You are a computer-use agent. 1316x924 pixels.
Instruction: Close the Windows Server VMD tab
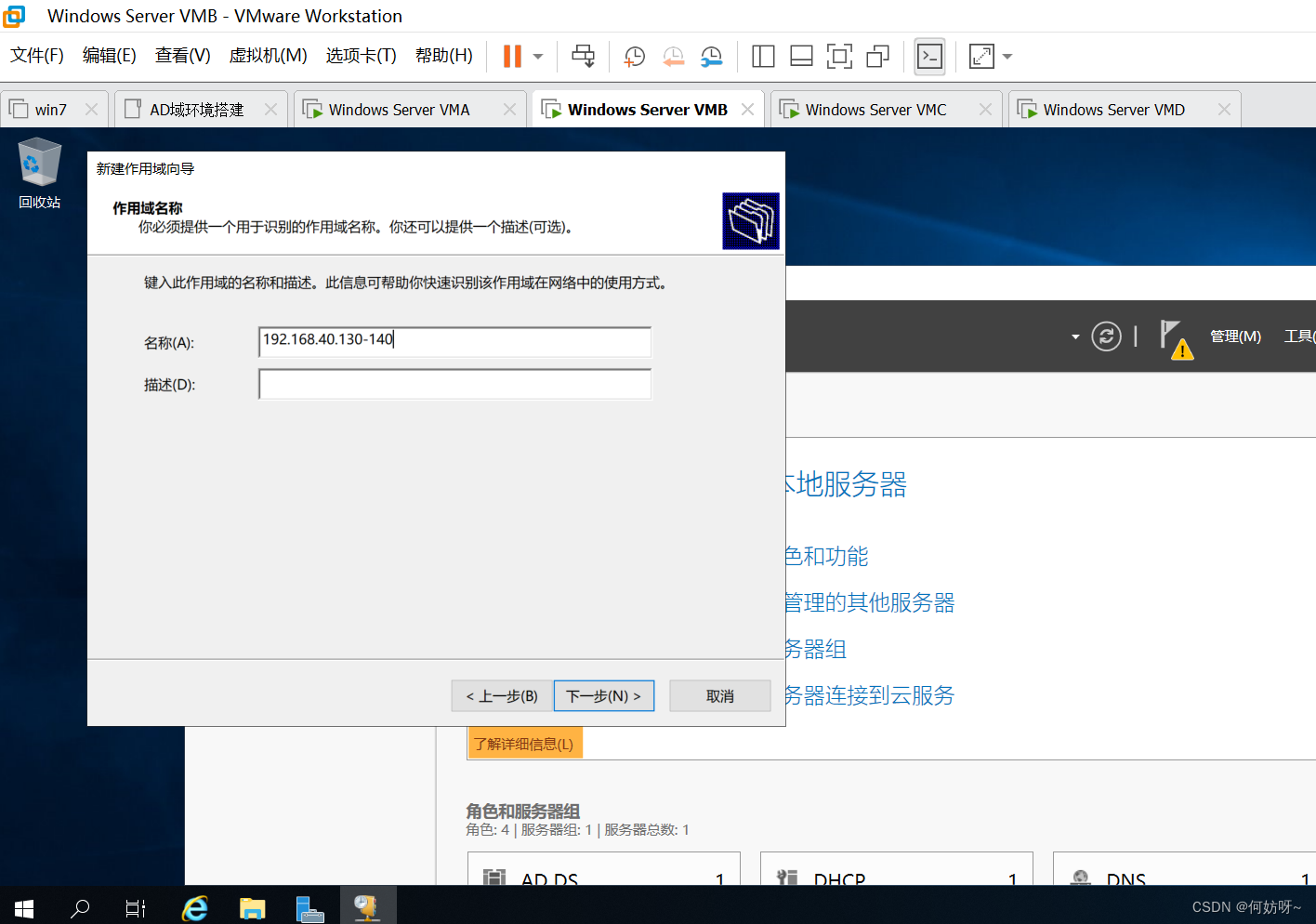point(1224,110)
